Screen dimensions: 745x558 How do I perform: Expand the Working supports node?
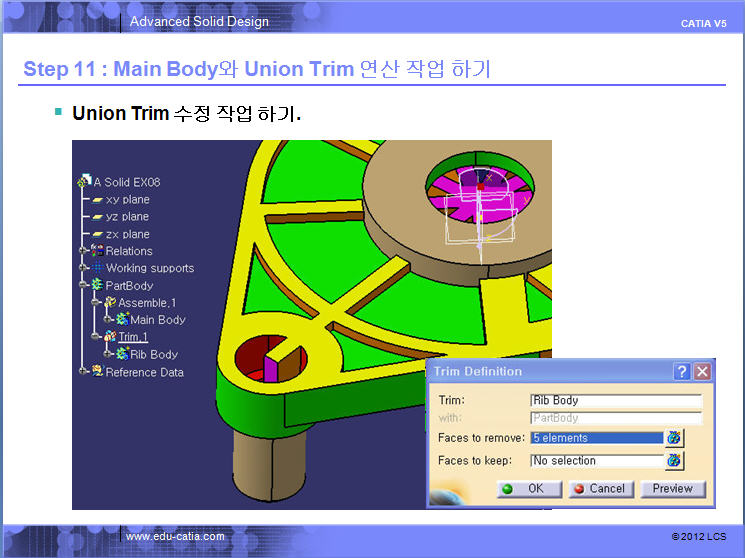pyautogui.click(x=84, y=268)
